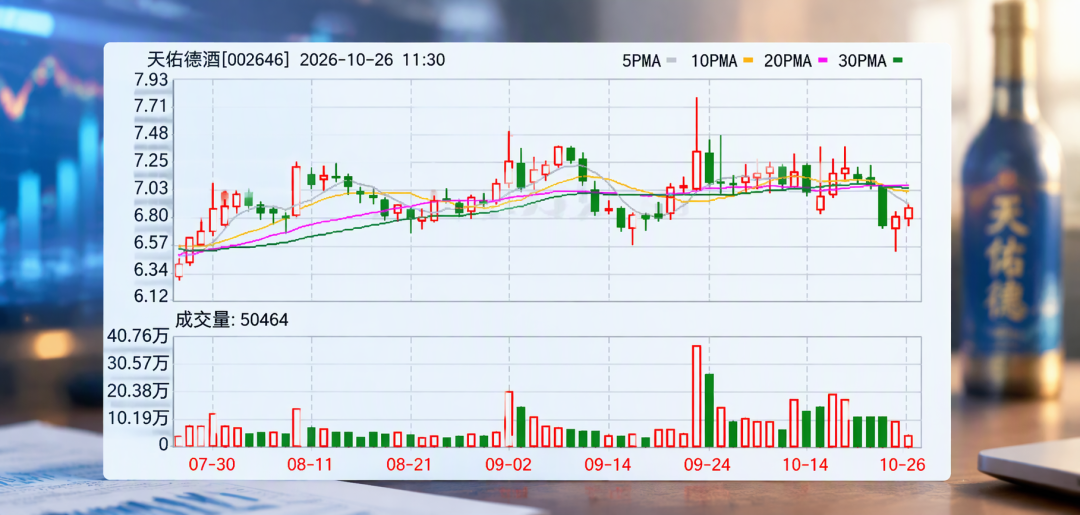Click the last red volume bar at 10-26
Viewport: 1080px width, 515px height.
coord(908,441)
